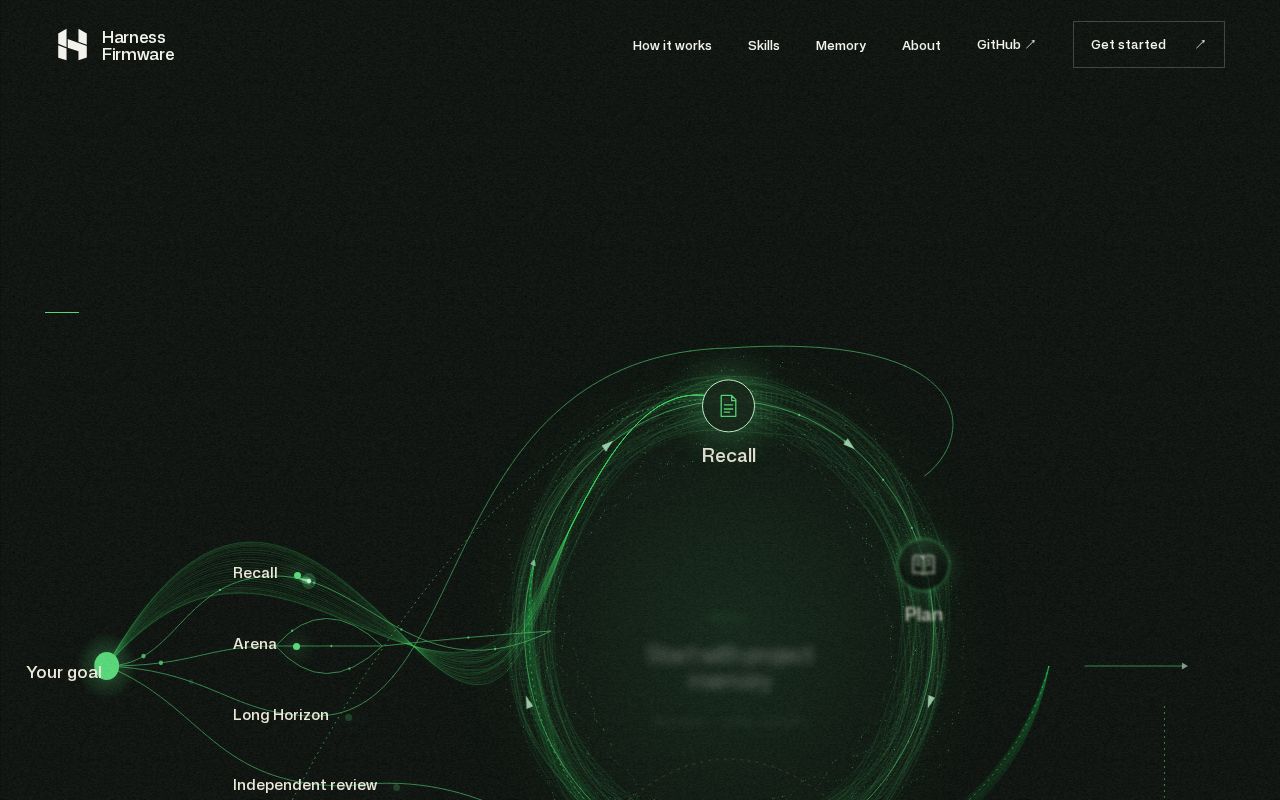The image size is (1280, 800).
Task: Click the Harness Firmware logo icon
Action: (72, 45)
